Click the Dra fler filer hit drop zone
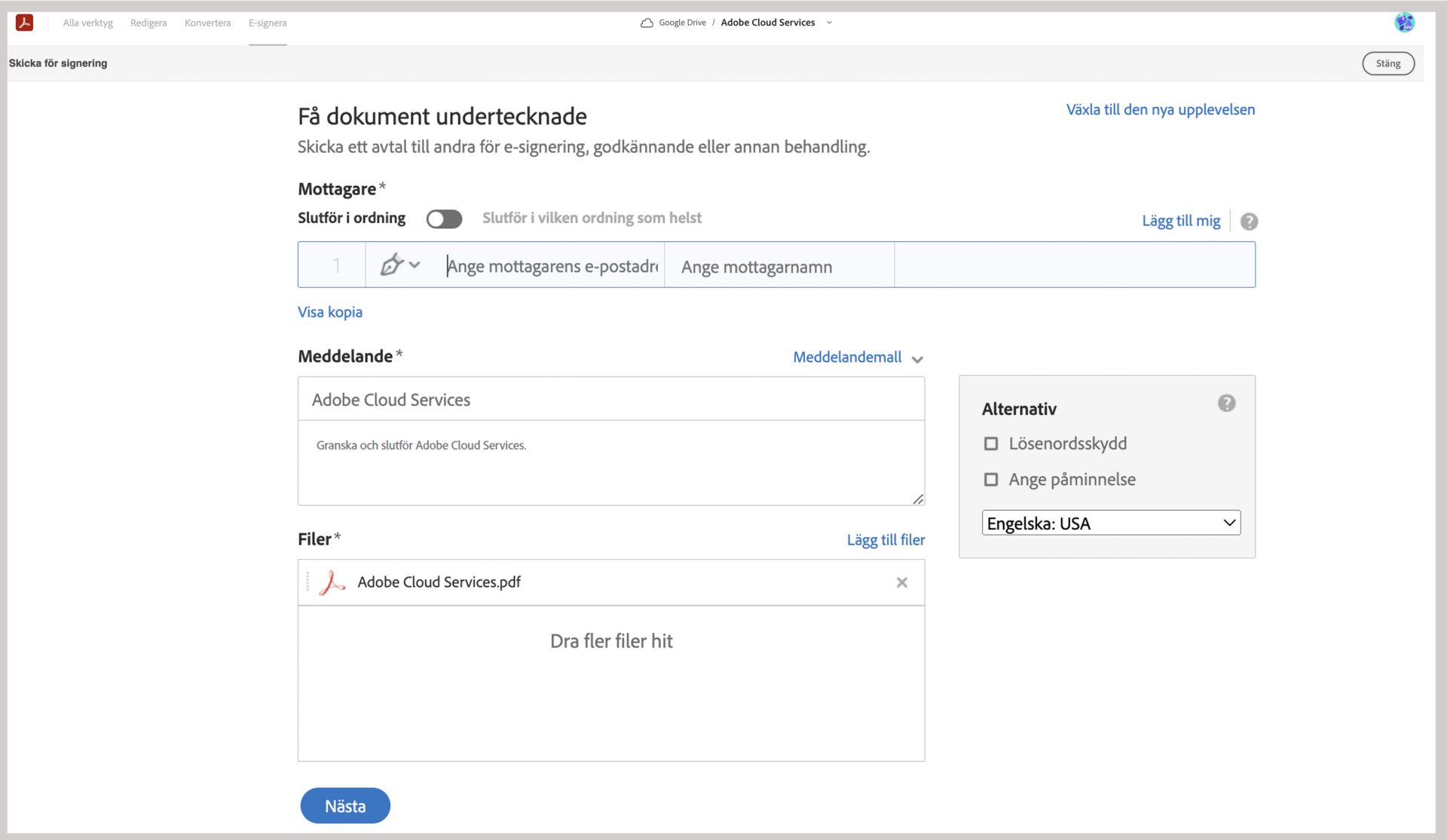This screenshot has height=840, width=1447. tap(611, 683)
